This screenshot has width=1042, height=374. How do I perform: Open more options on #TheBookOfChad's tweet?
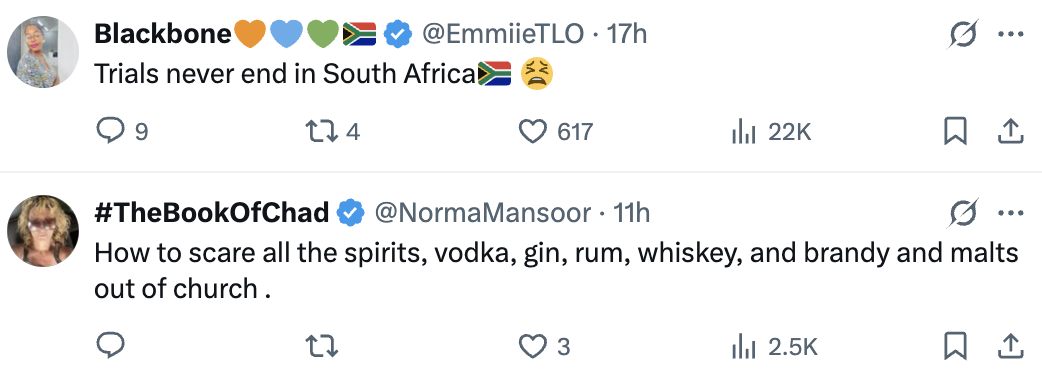click(x=1011, y=213)
